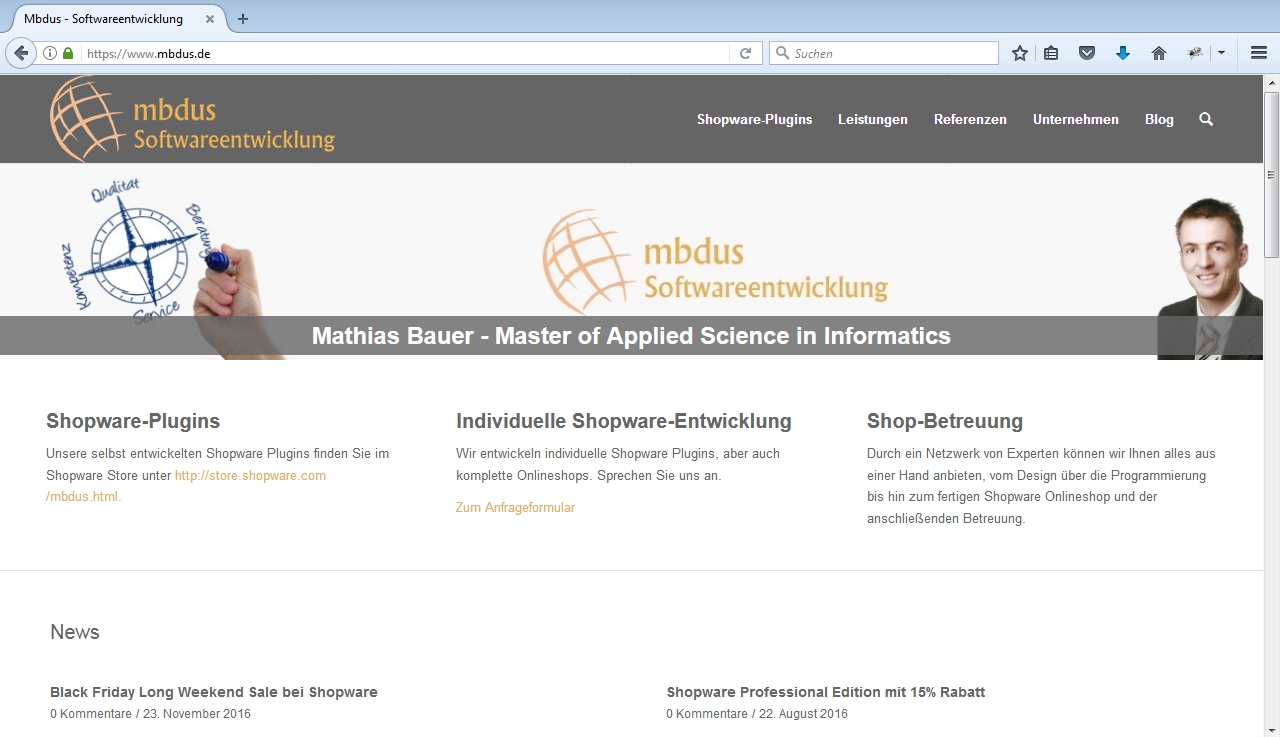Reload the page with the refresh icon
Viewport: 1280px width, 737px height.
[745, 53]
